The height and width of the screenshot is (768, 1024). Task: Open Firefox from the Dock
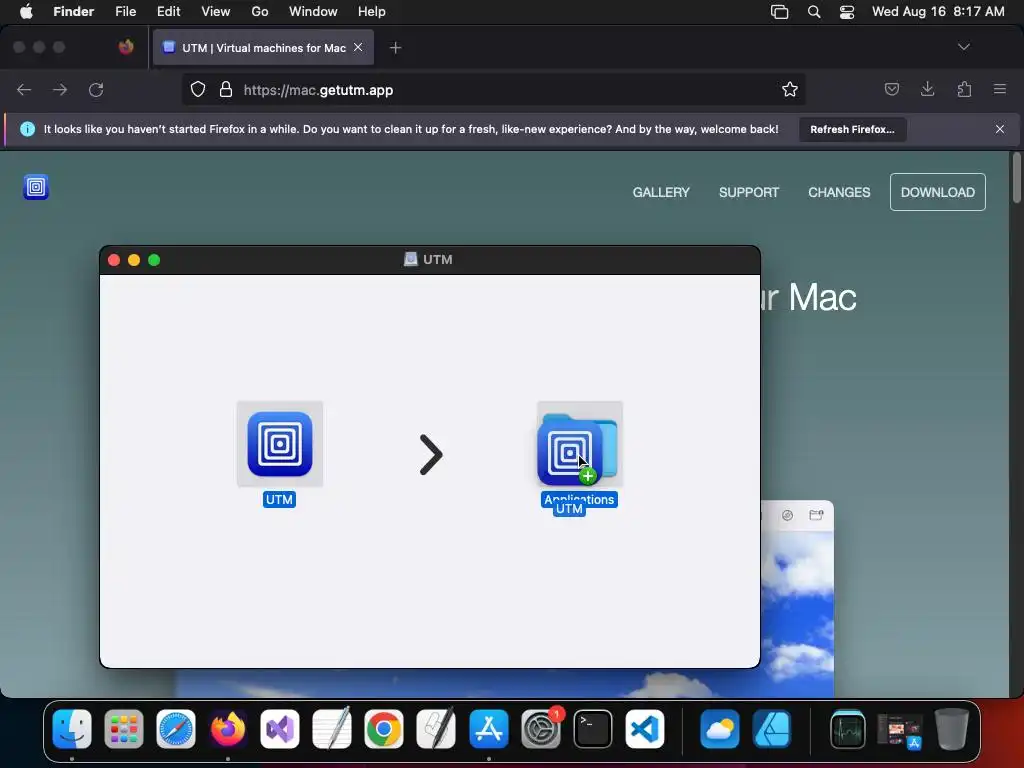point(228,728)
